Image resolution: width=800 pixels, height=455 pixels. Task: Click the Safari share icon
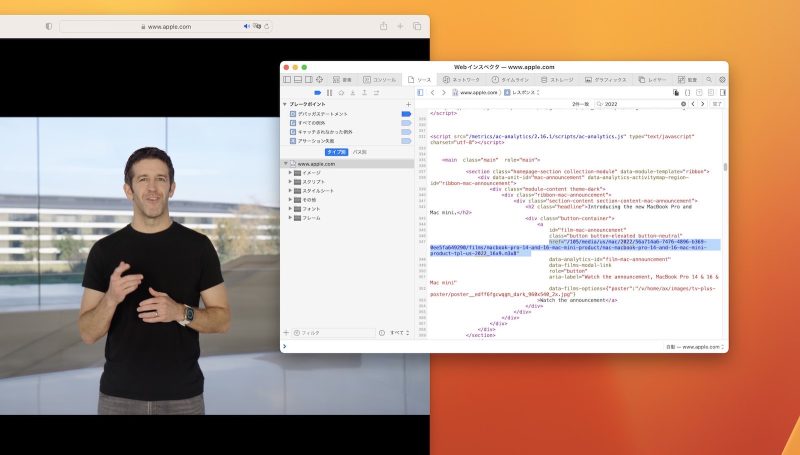click(x=383, y=26)
